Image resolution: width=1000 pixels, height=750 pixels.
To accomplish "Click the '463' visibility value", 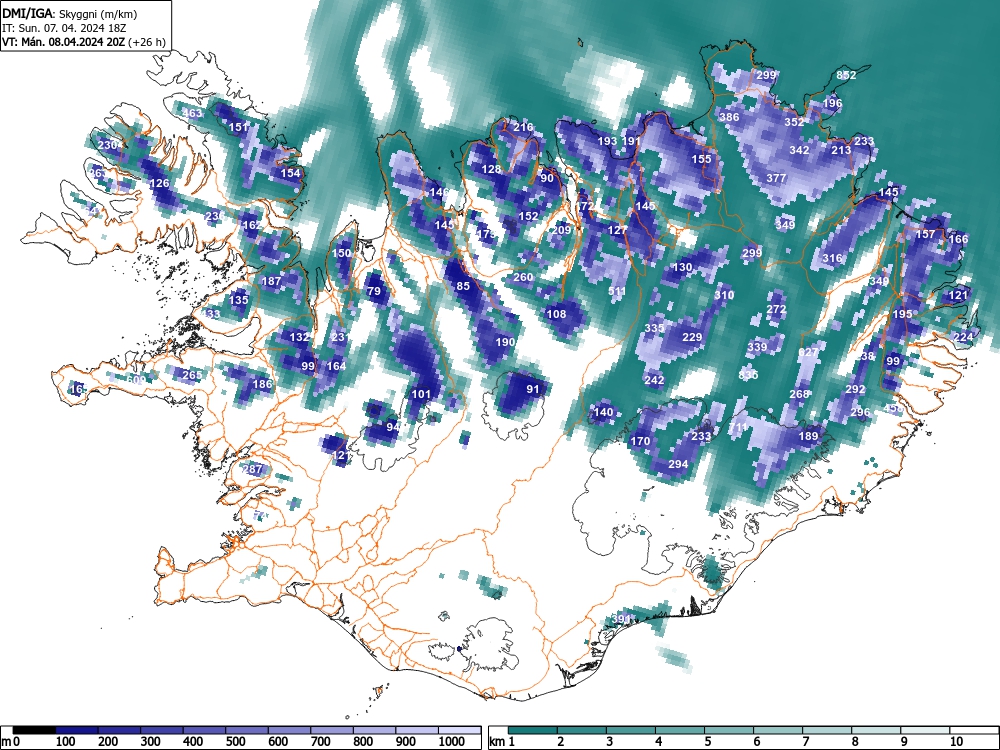I will coord(192,114).
